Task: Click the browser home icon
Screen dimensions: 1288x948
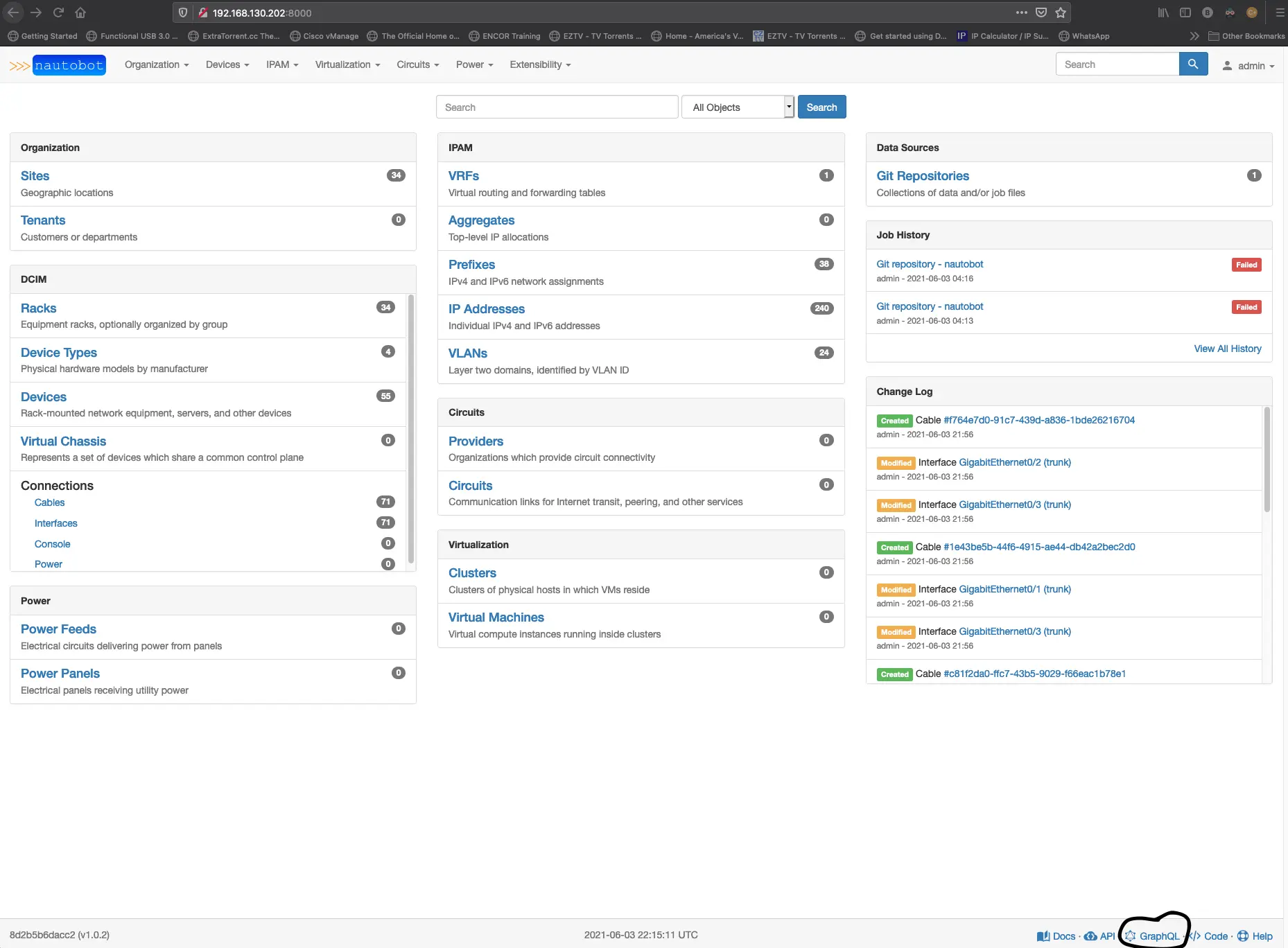Action: pyautogui.click(x=80, y=12)
